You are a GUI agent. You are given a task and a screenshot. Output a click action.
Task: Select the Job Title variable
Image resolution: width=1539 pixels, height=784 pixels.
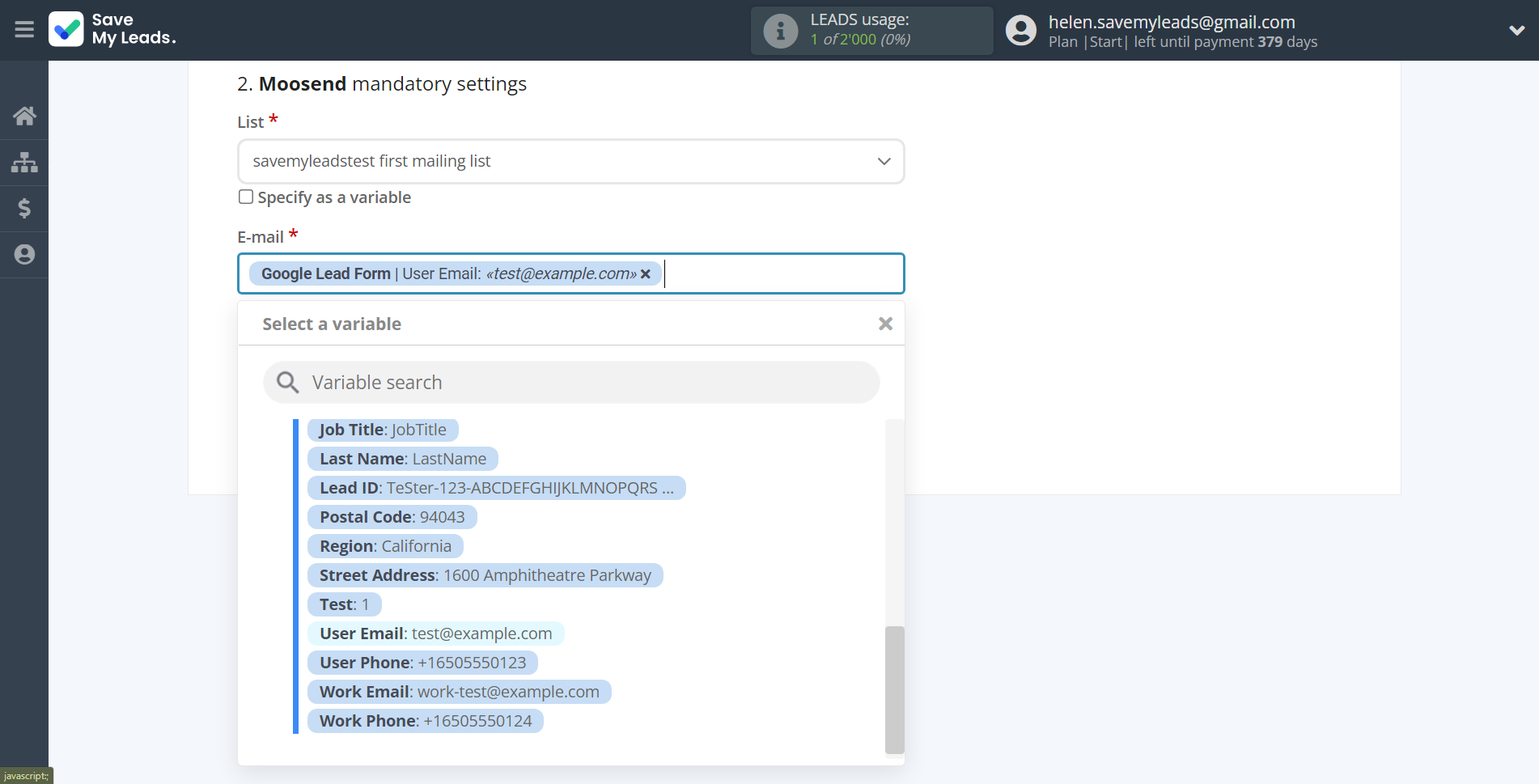coord(383,430)
